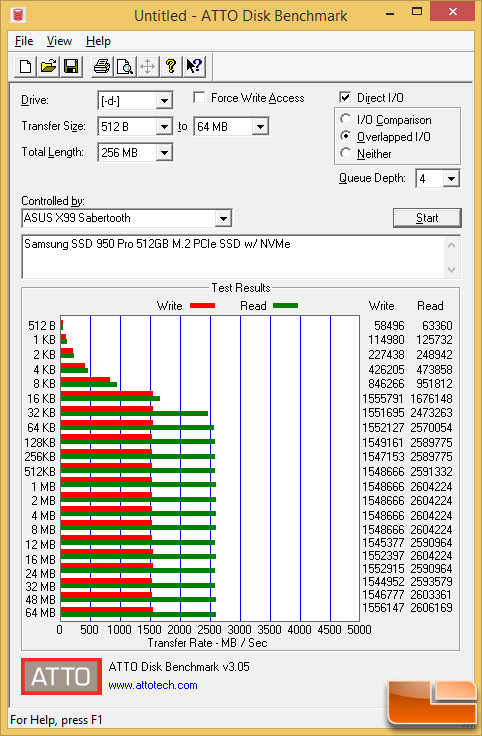Open a file with the folder icon
482x736 pixels.
pyautogui.click(x=48, y=66)
